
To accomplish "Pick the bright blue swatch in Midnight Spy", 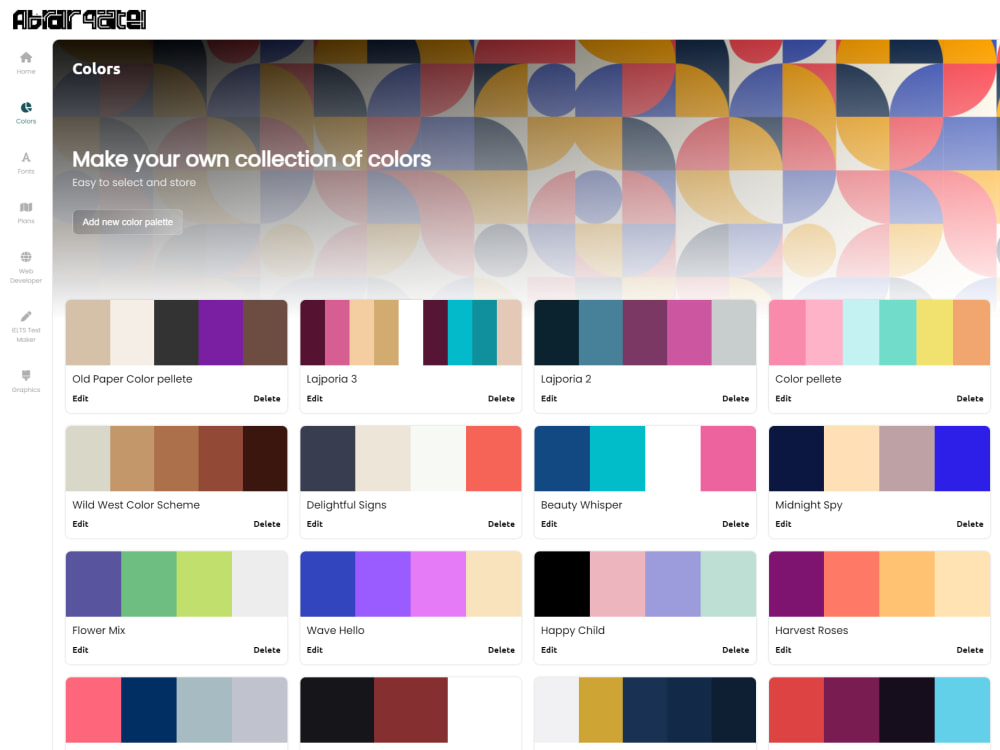I will (962, 459).
